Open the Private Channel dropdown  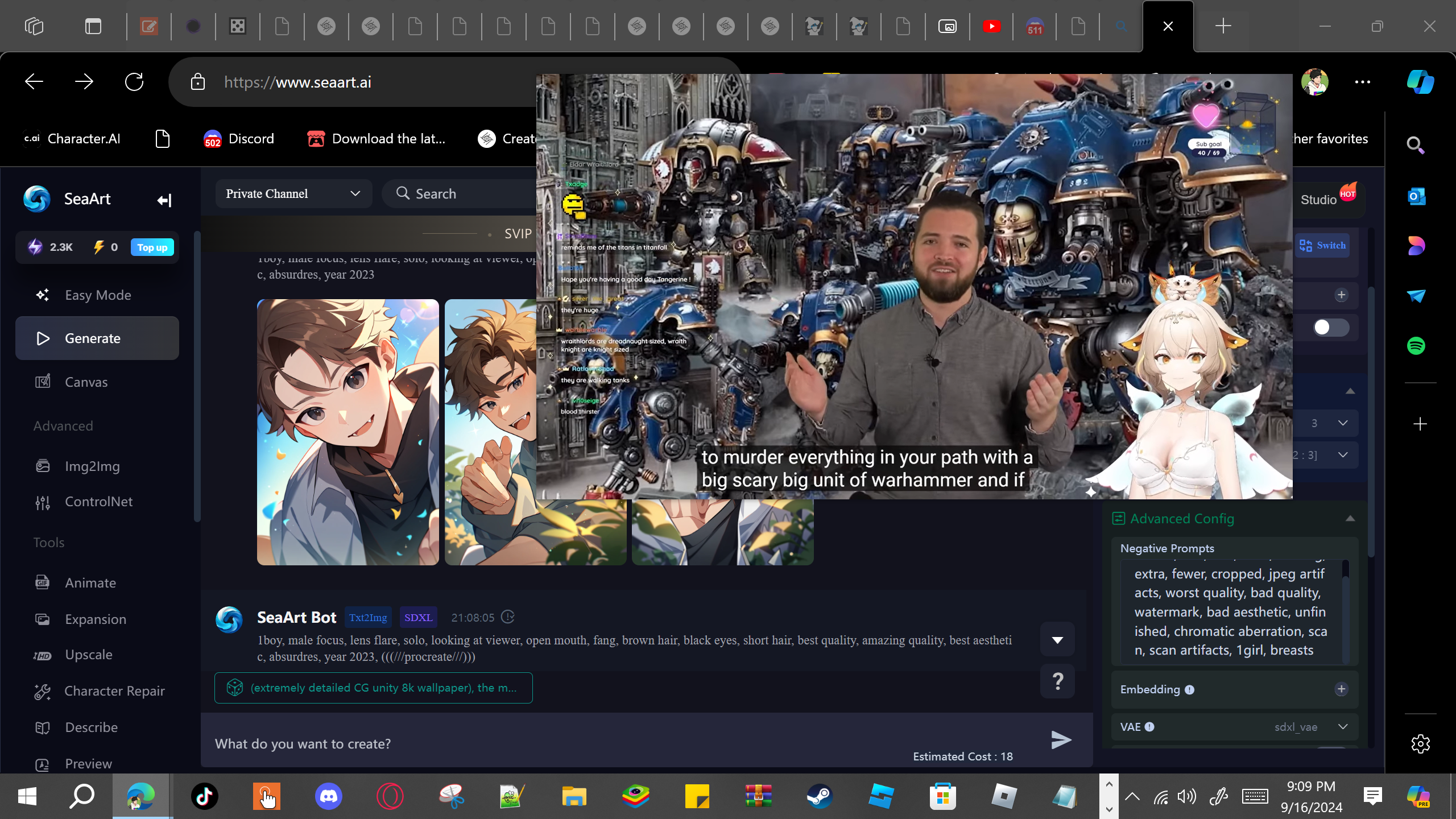click(293, 194)
